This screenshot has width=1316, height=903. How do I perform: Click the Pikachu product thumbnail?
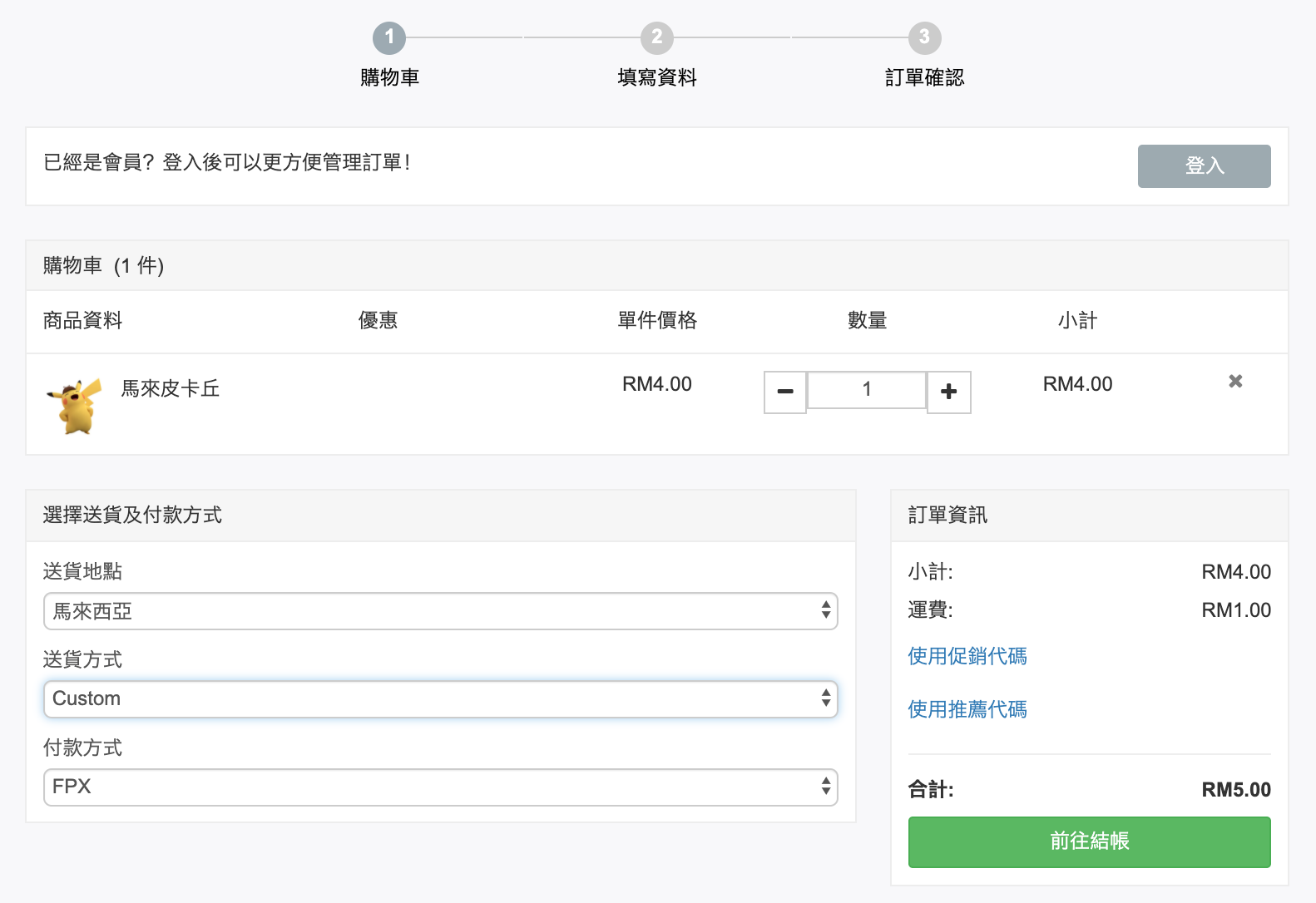[x=75, y=405]
